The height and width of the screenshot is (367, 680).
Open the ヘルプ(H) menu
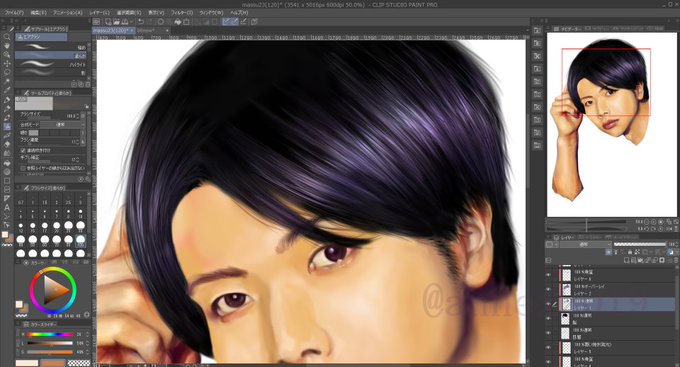tap(239, 13)
